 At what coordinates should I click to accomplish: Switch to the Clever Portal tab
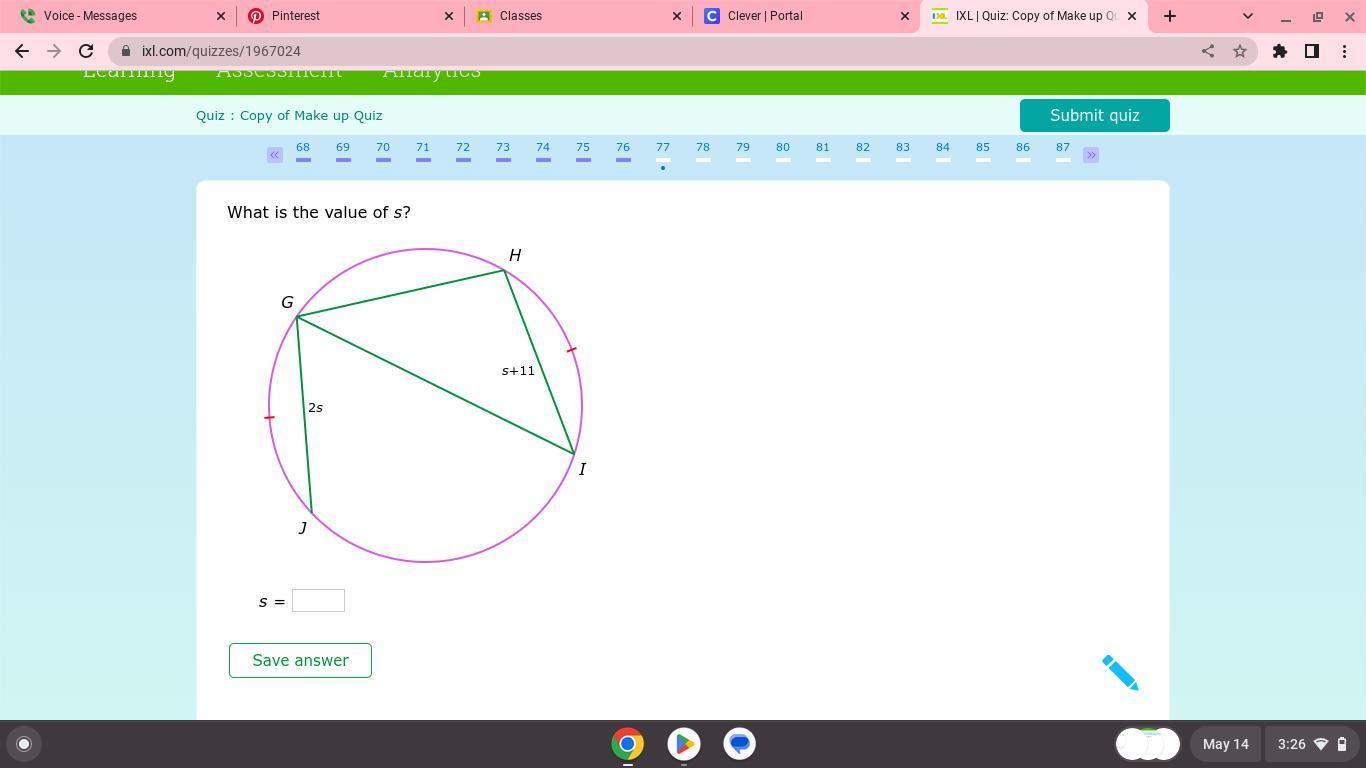pos(800,16)
